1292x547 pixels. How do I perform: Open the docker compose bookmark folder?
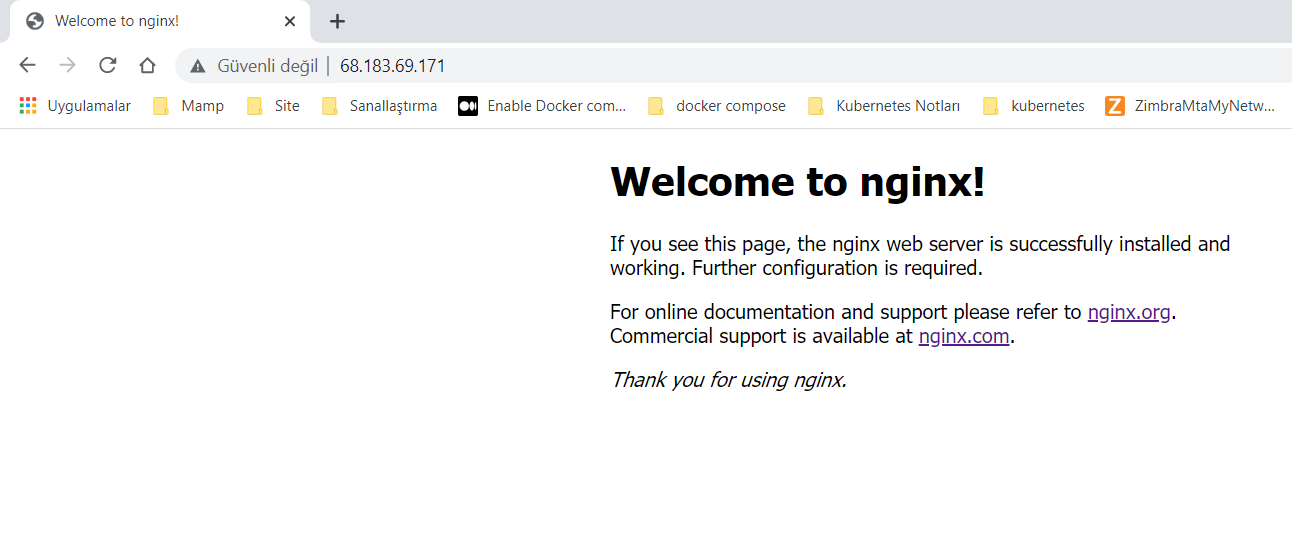pyautogui.click(x=717, y=106)
